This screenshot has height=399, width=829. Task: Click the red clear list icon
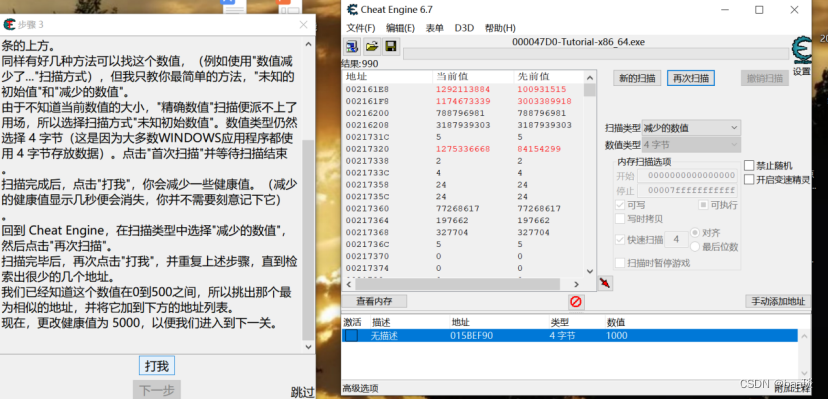pos(576,302)
